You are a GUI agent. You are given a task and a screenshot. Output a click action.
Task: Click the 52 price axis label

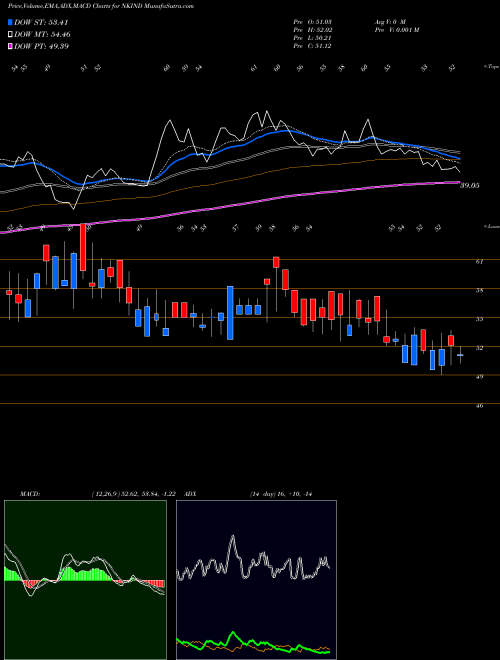tap(479, 348)
